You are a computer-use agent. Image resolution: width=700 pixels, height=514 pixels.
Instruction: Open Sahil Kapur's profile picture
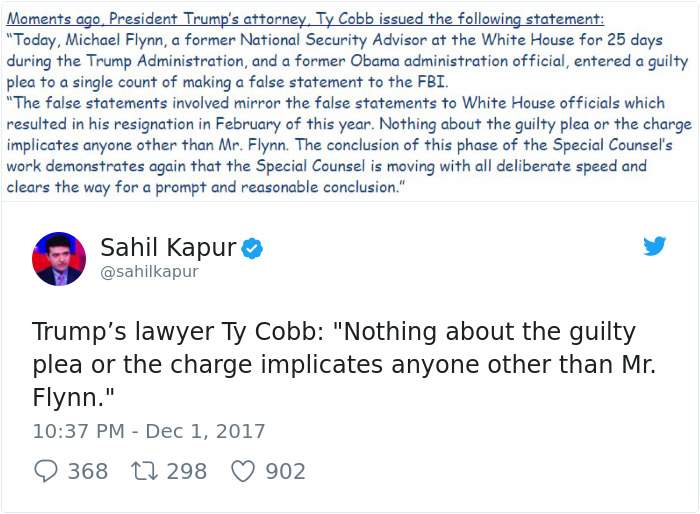[59, 259]
